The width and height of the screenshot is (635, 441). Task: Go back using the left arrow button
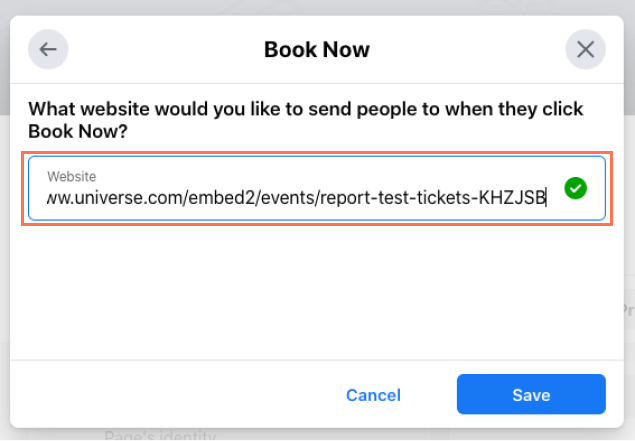click(x=48, y=49)
